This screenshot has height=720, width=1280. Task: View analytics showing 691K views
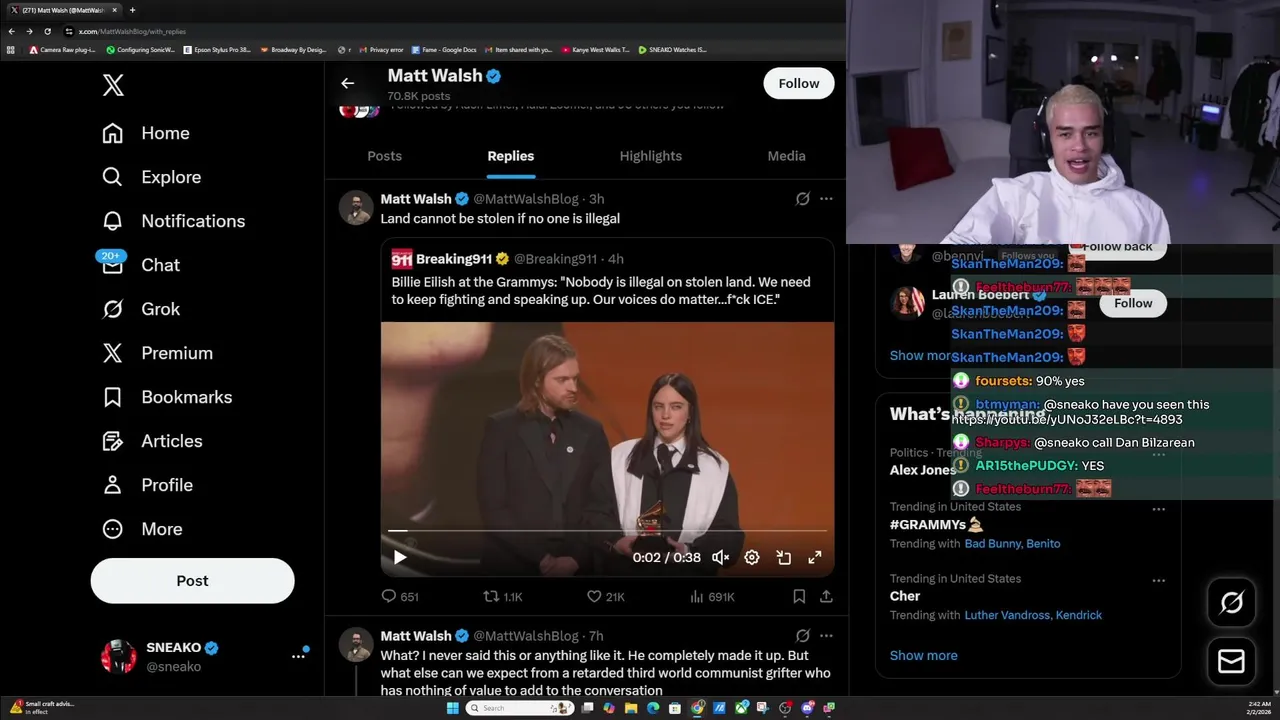[x=712, y=596]
